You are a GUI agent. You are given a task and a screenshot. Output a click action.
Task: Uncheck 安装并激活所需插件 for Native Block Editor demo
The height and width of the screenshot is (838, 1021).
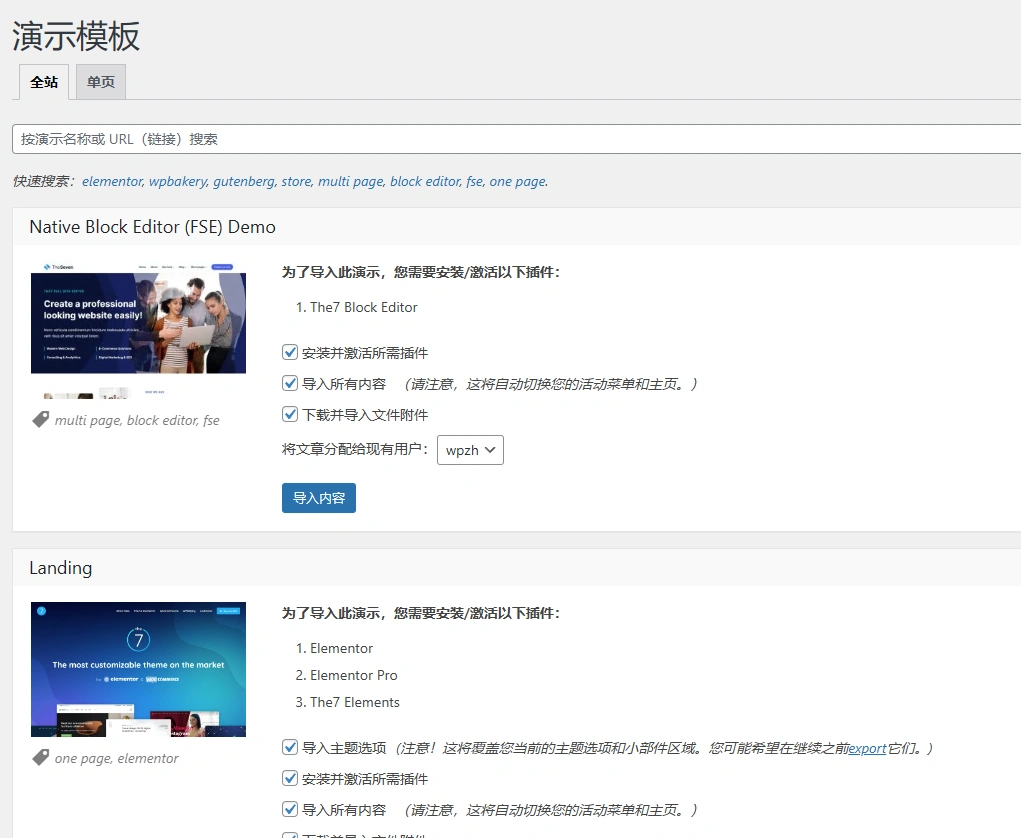(x=289, y=352)
